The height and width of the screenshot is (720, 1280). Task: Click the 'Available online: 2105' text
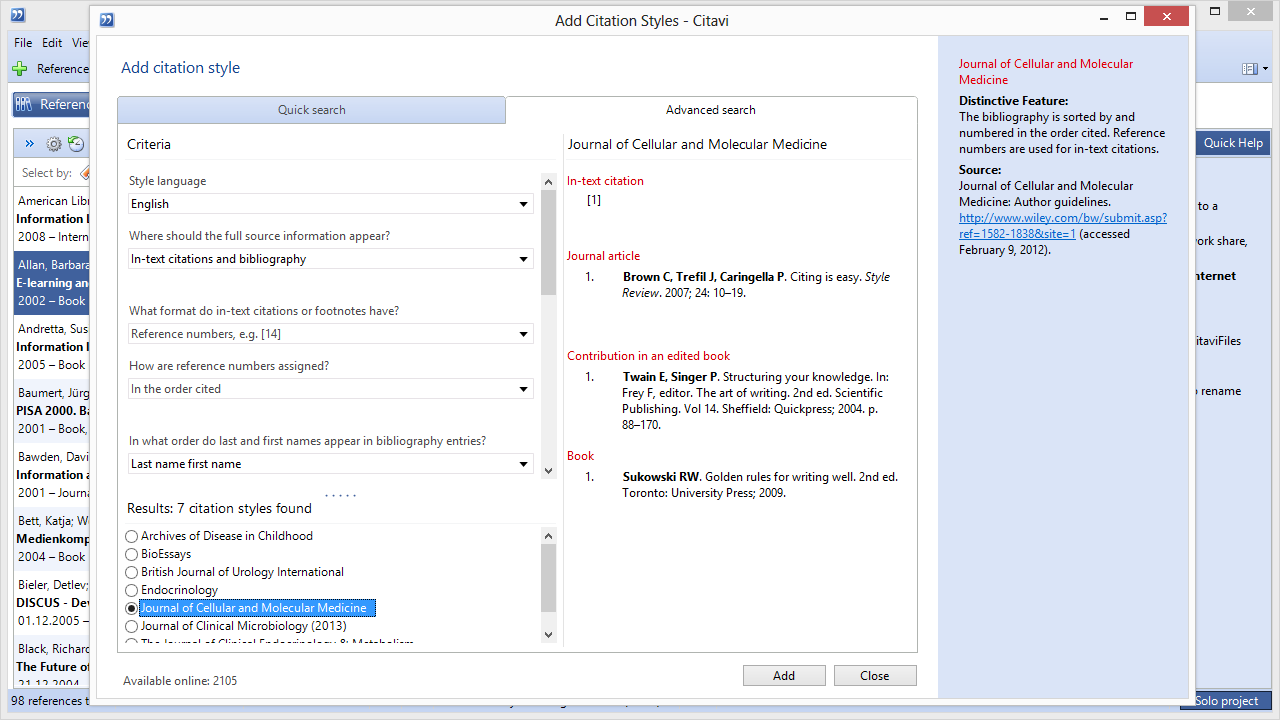click(180, 681)
